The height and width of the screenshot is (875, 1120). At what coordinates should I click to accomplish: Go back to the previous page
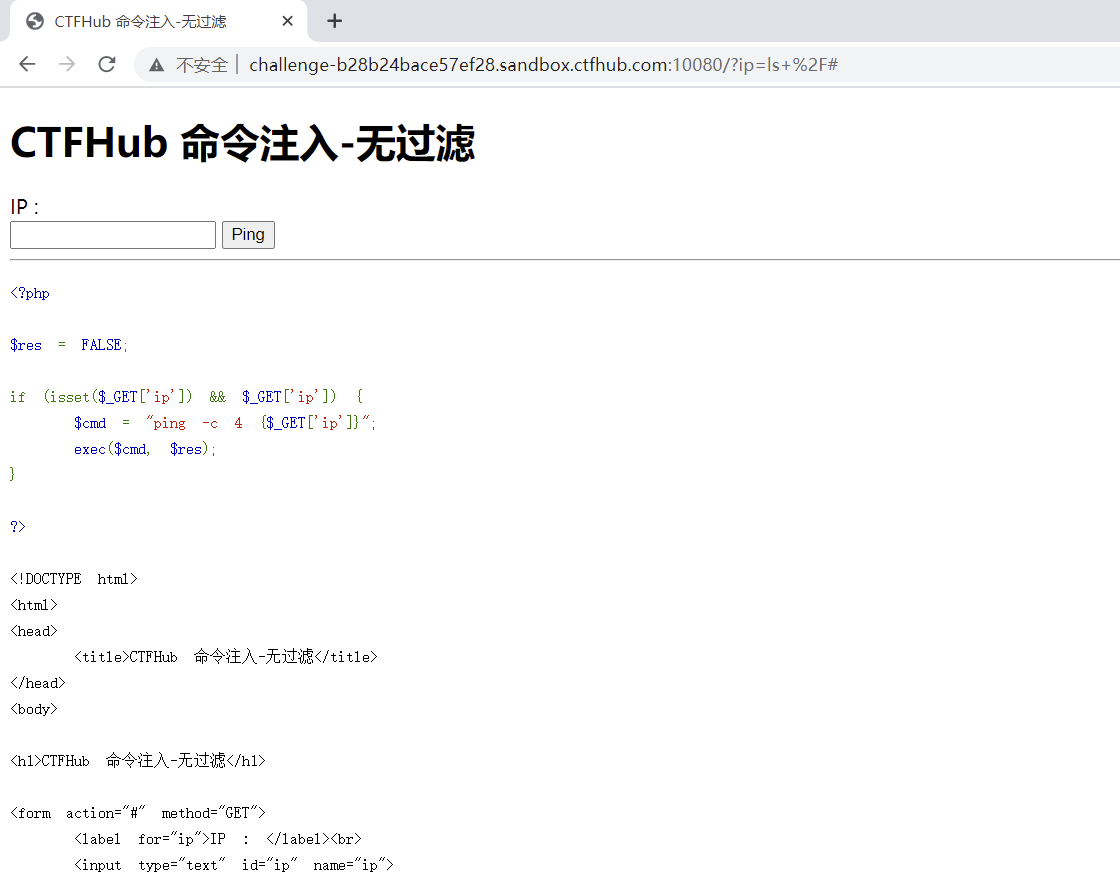click(x=27, y=65)
